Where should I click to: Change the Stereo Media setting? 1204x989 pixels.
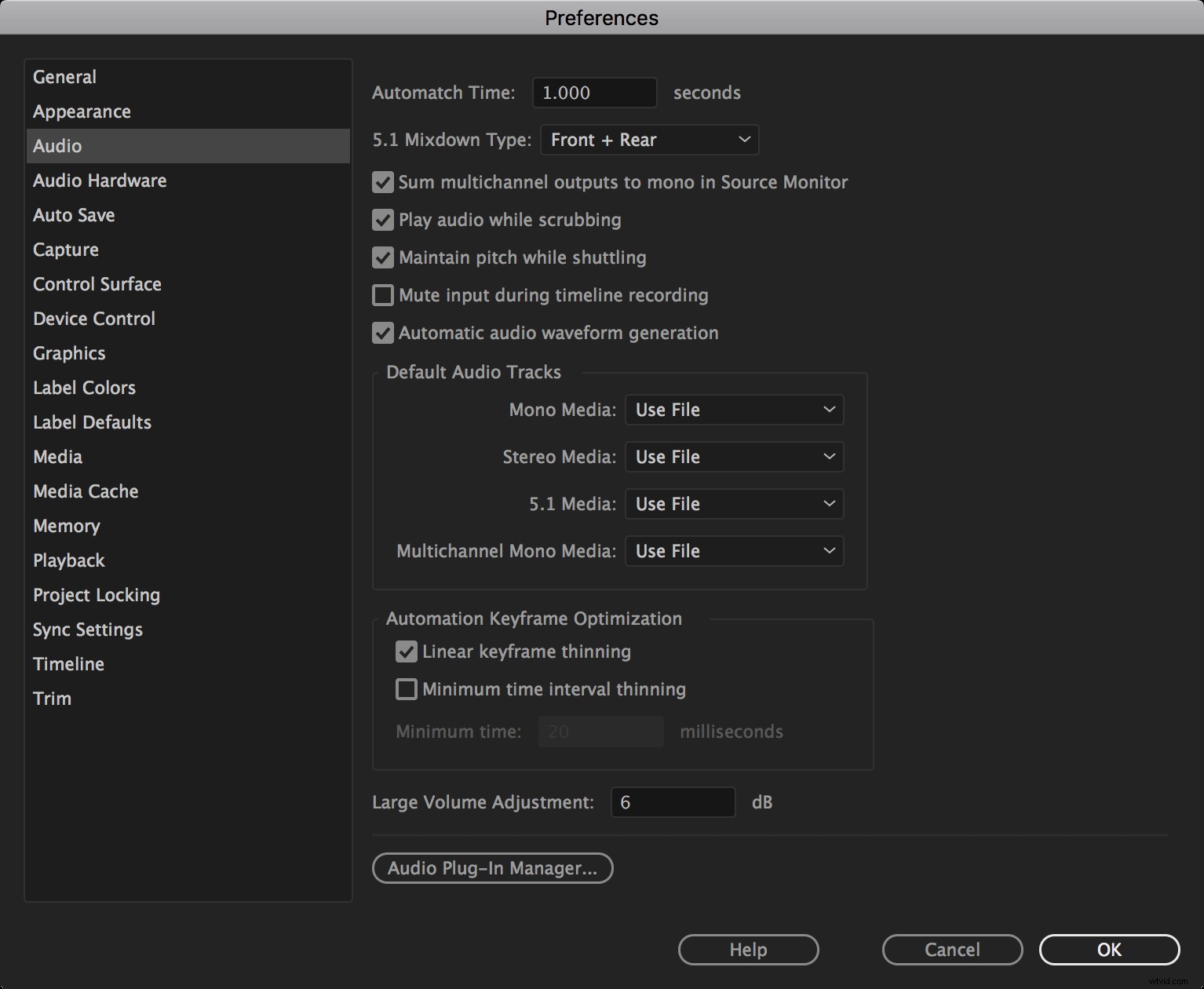[733, 456]
